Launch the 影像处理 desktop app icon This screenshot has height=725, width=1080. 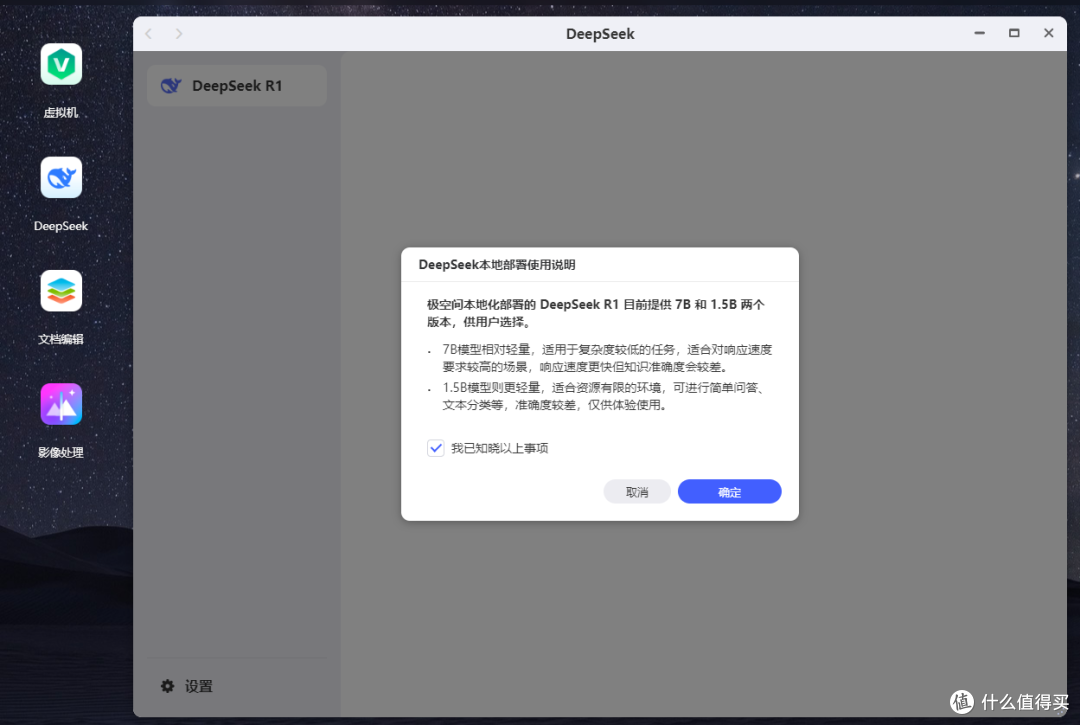pos(61,404)
